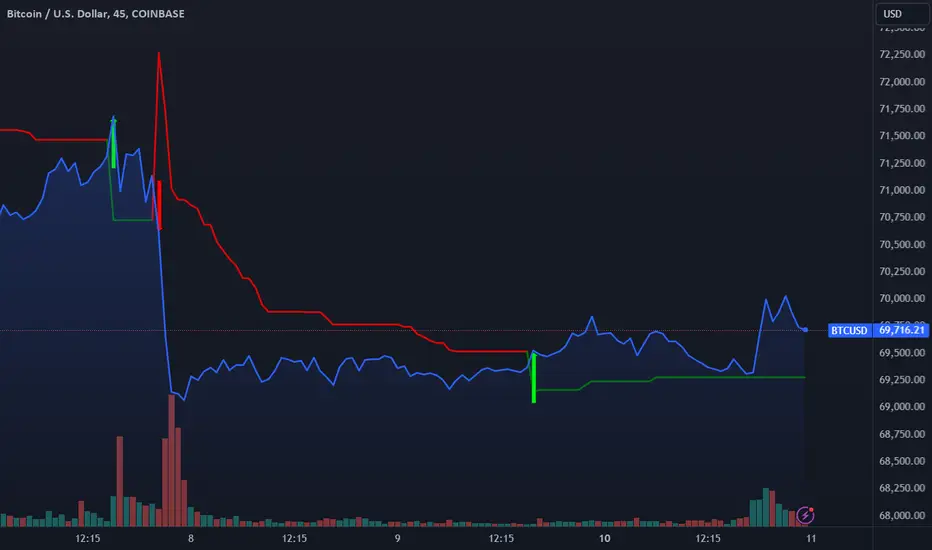This screenshot has height=550, width=932.
Task: Click the date label 9 on time axis
Action: tap(398, 538)
